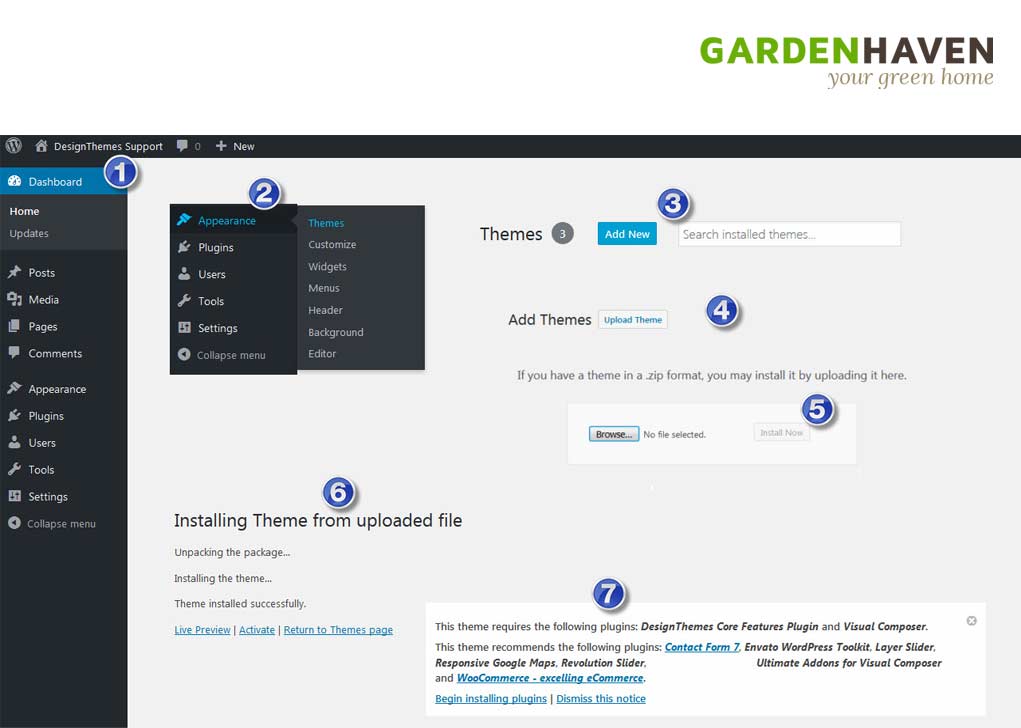Click the Users icon in the flyout menu
This screenshot has height=728, width=1021.
tap(184, 273)
